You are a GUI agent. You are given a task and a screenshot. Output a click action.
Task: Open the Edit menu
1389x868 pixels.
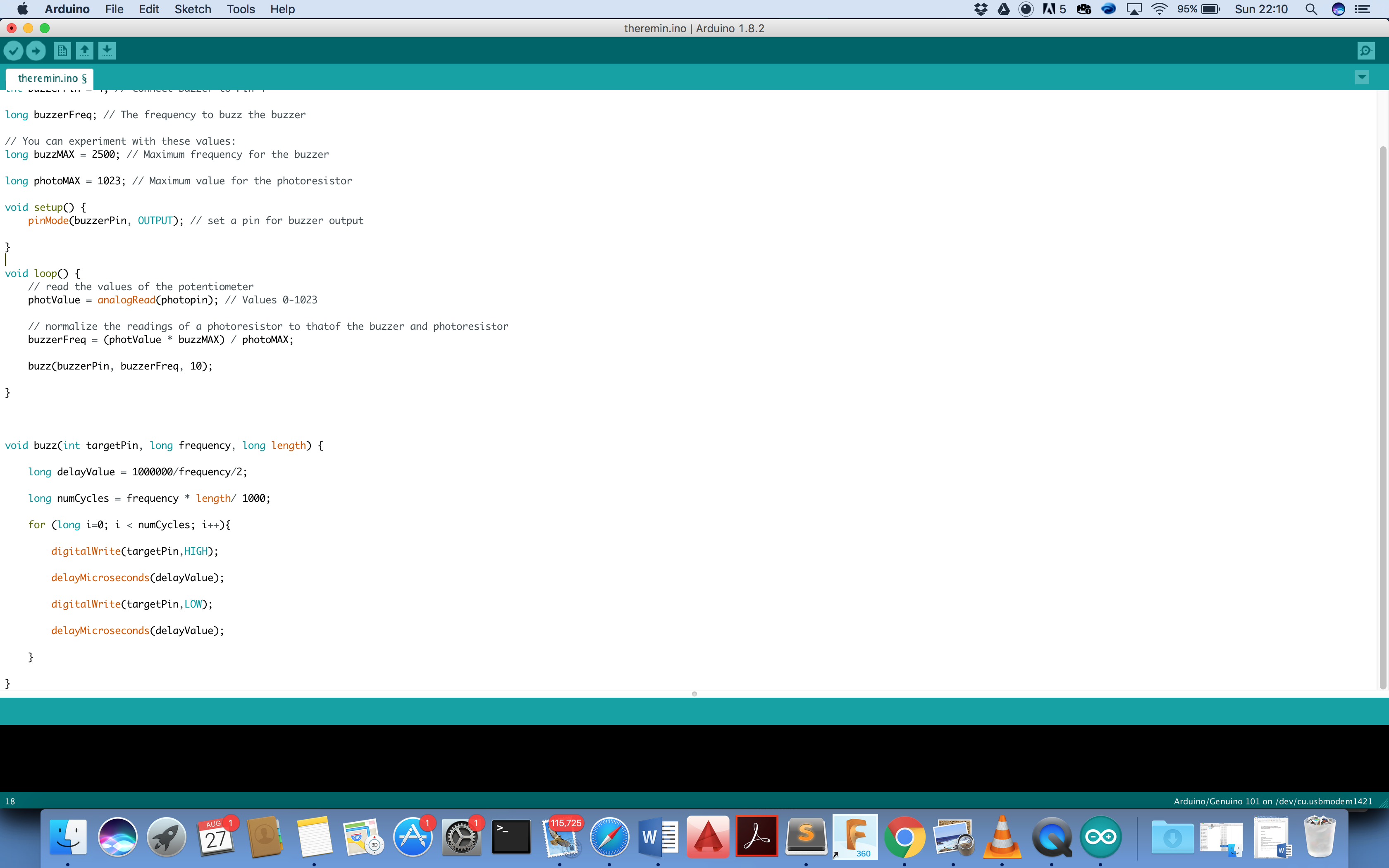pos(149,9)
